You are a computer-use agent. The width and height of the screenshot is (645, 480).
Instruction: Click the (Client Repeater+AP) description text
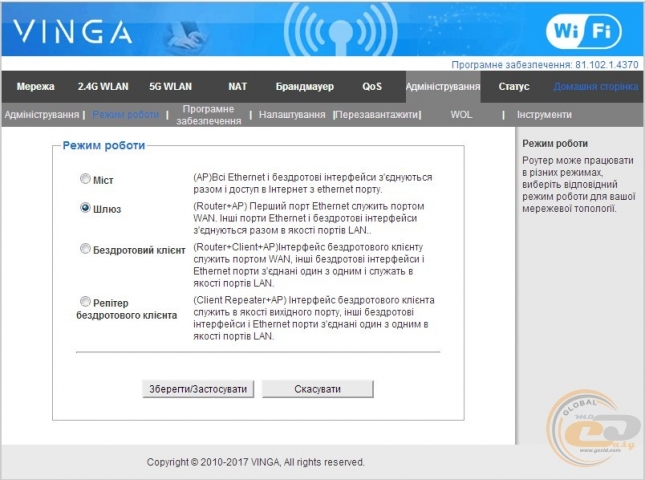point(313,318)
